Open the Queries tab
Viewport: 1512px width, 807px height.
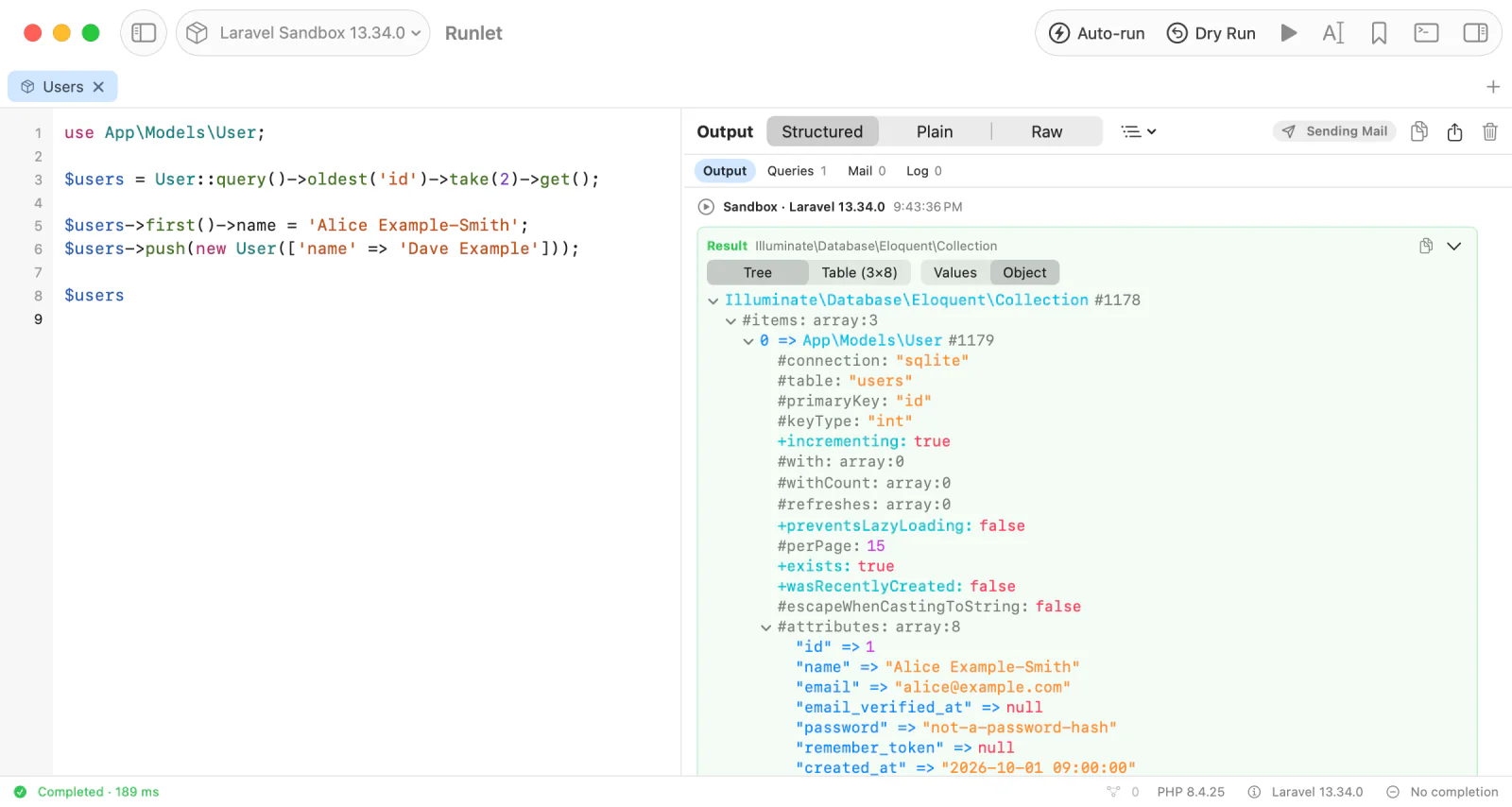797,171
